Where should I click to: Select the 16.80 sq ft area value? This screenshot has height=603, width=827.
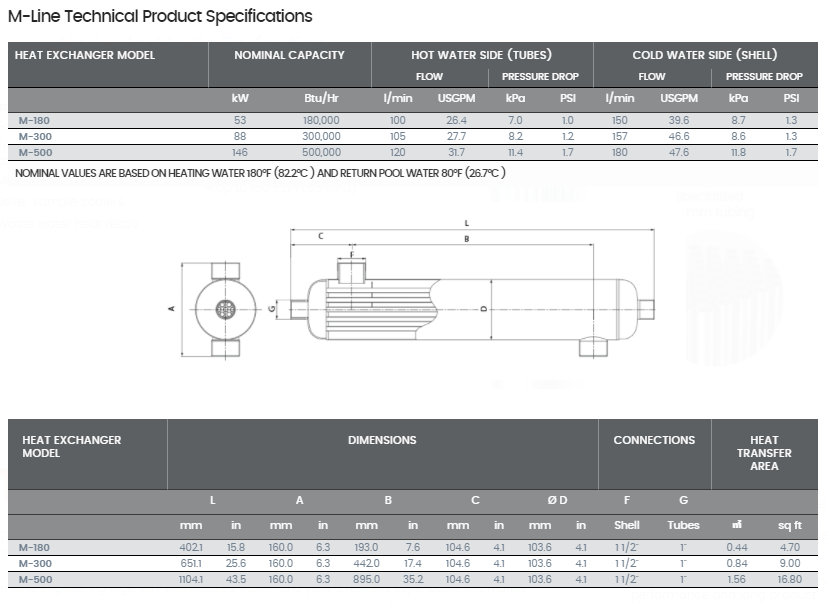790,579
